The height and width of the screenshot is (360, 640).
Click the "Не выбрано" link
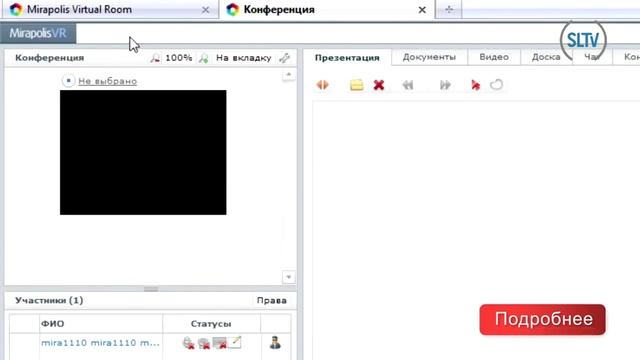click(x=107, y=81)
